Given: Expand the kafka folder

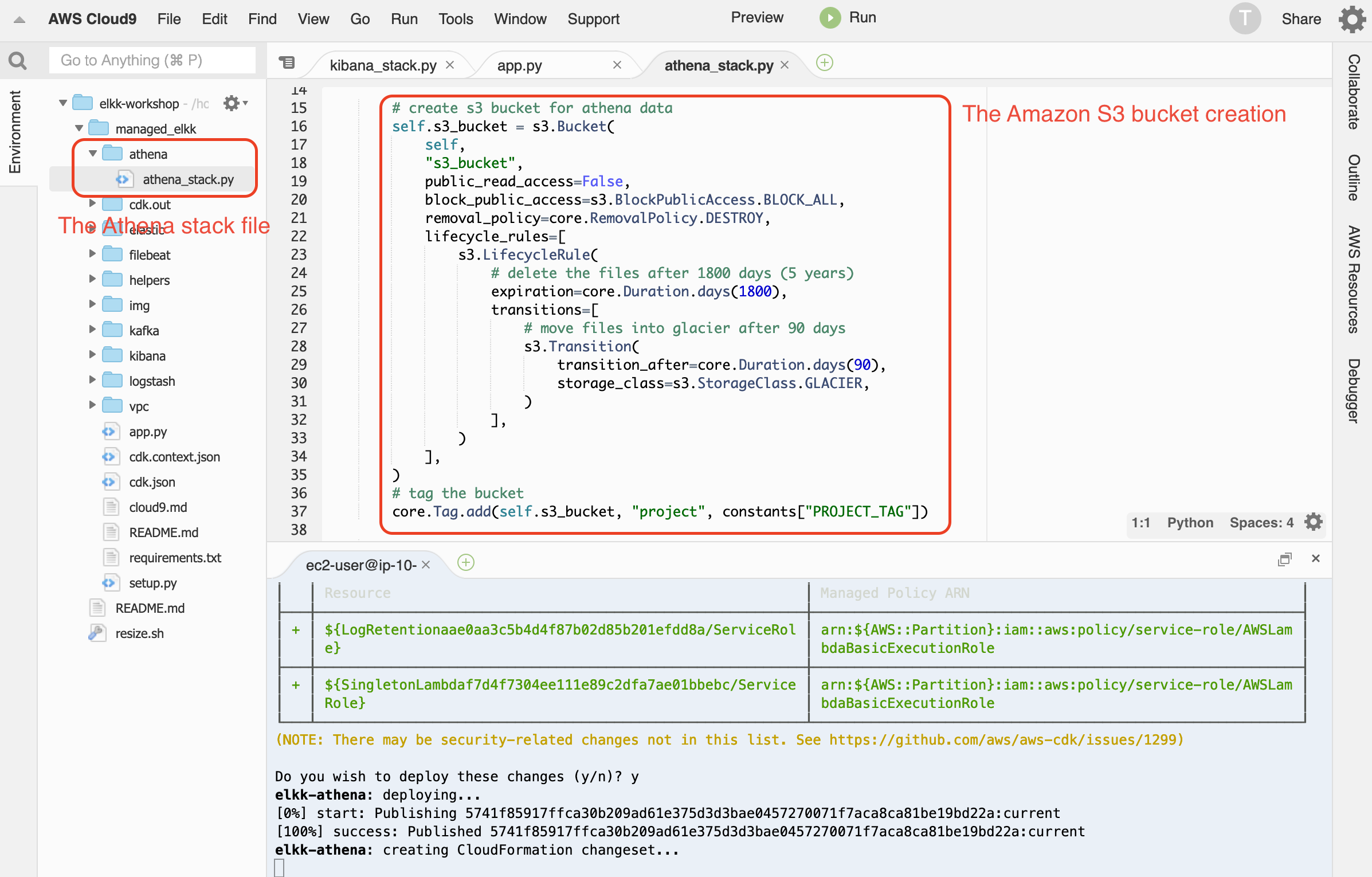Looking at the screenshot, I should [92, 330].
